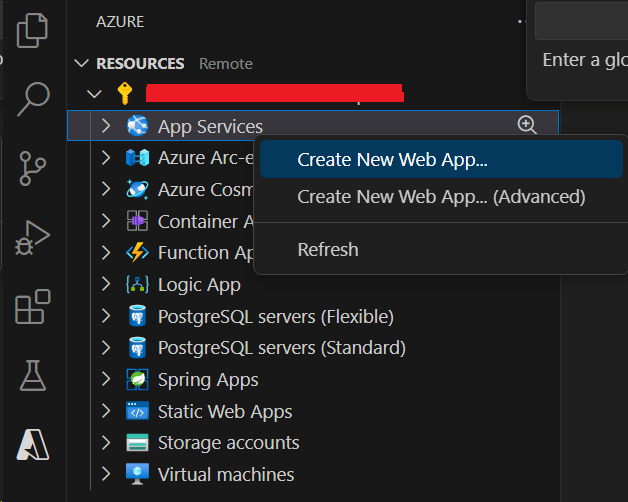628x502 pixels.
Task: Select the Virtual machines item
Action: (x=226, y=474)
